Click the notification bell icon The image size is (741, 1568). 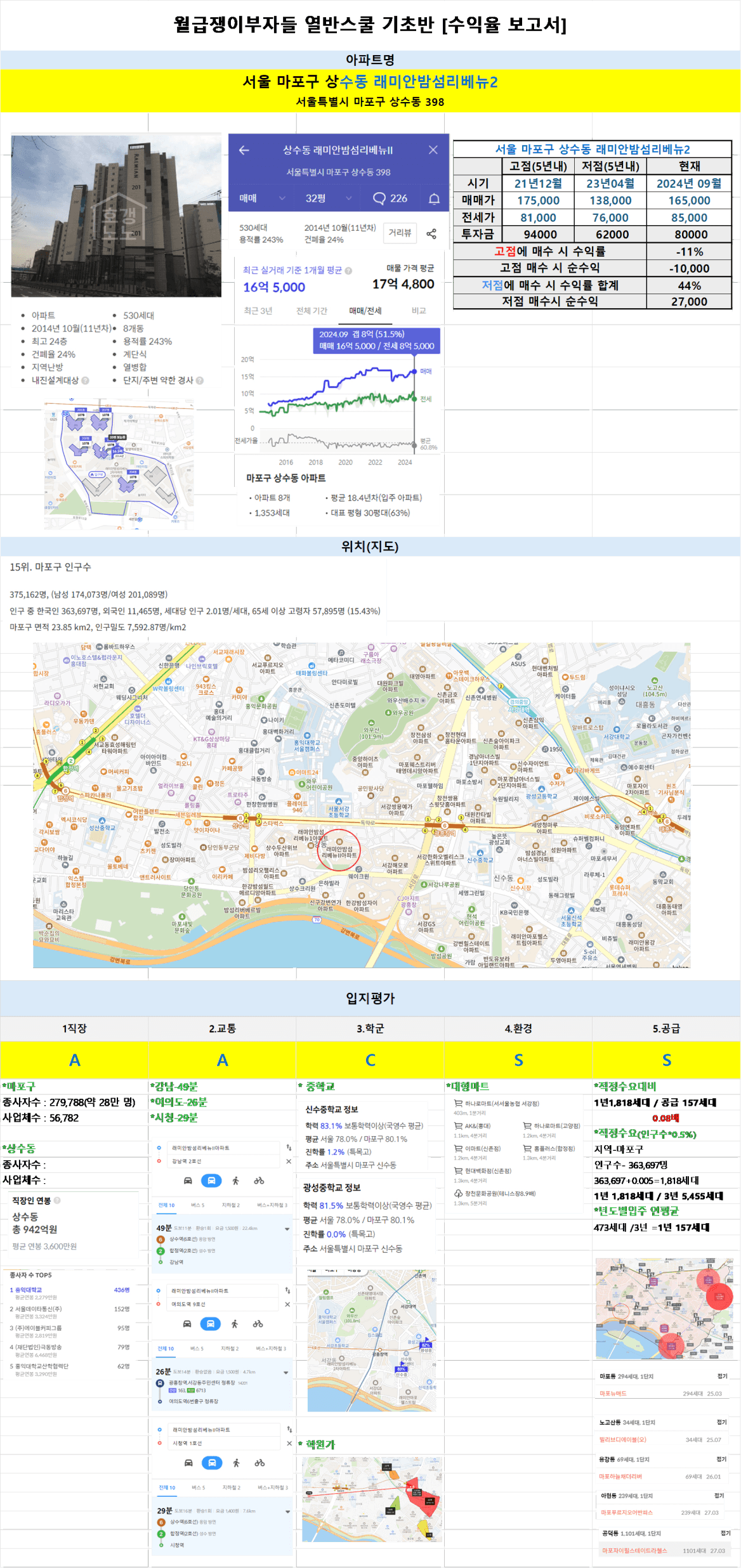(x=434, y=199)
